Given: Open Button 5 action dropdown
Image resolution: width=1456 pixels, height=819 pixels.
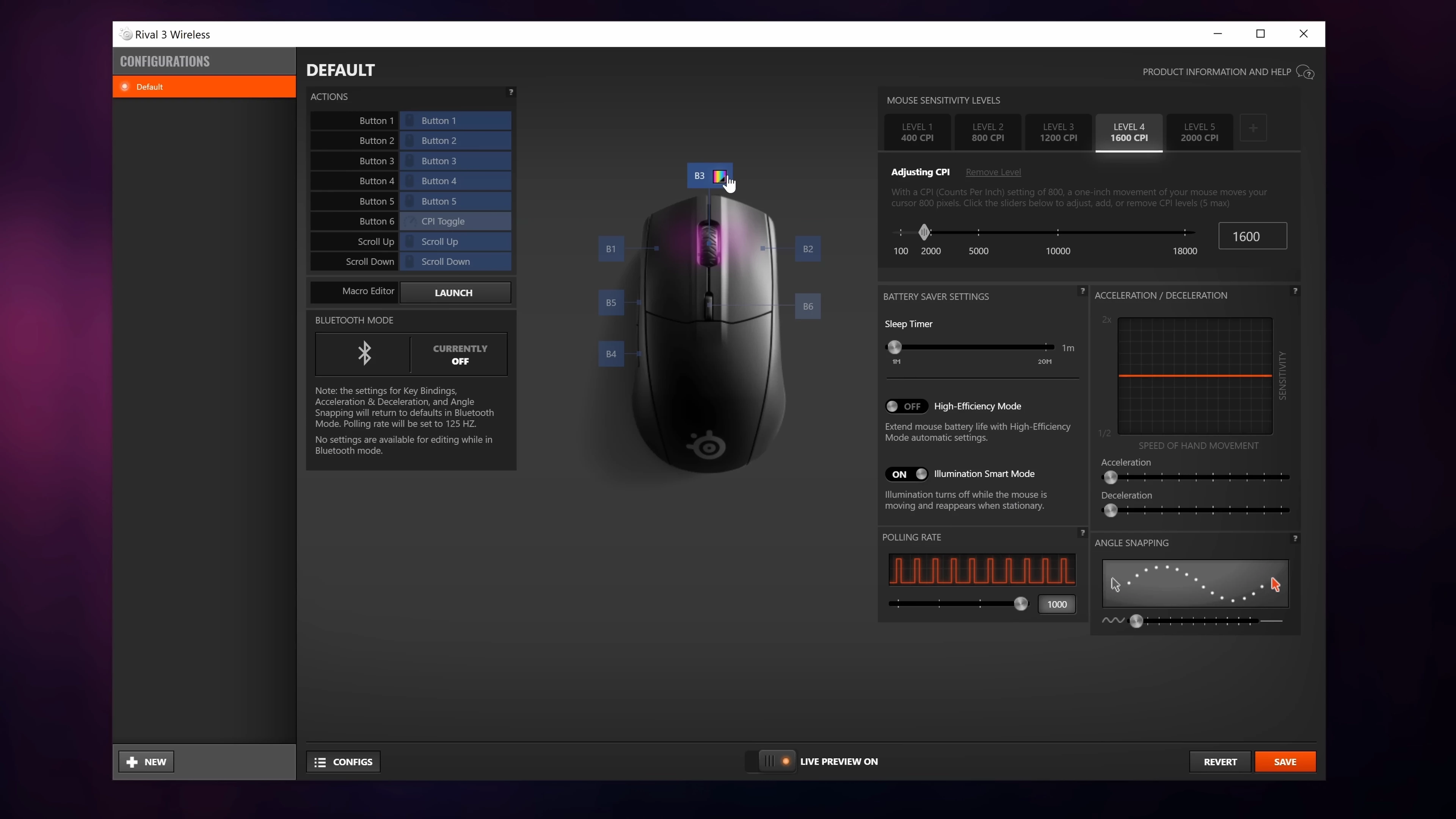Looking at the screenshot, I should point(455,201).
